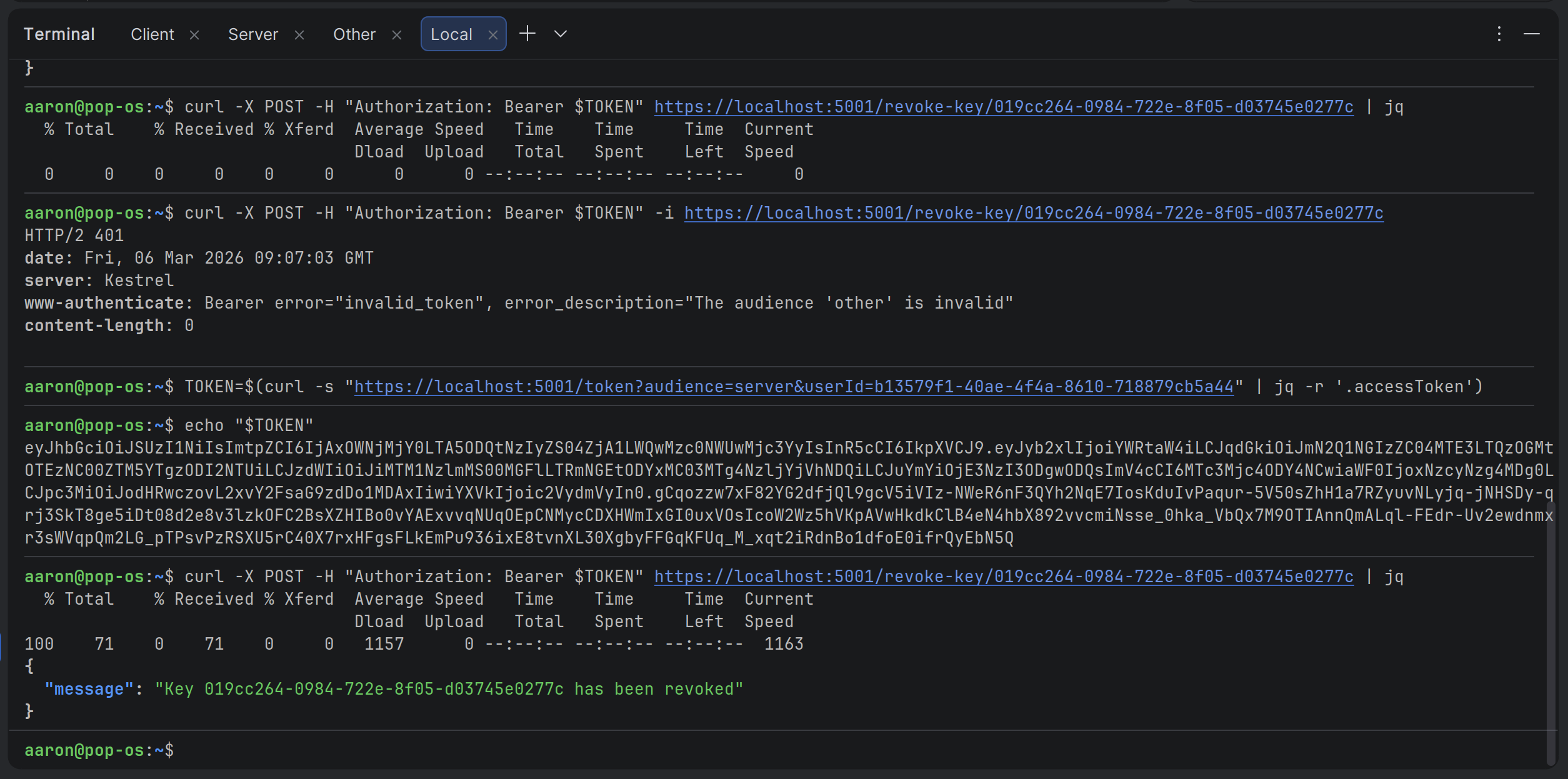Open the last revoke-key URL link
This screenshot has height=779, width=1568.
1004,577
